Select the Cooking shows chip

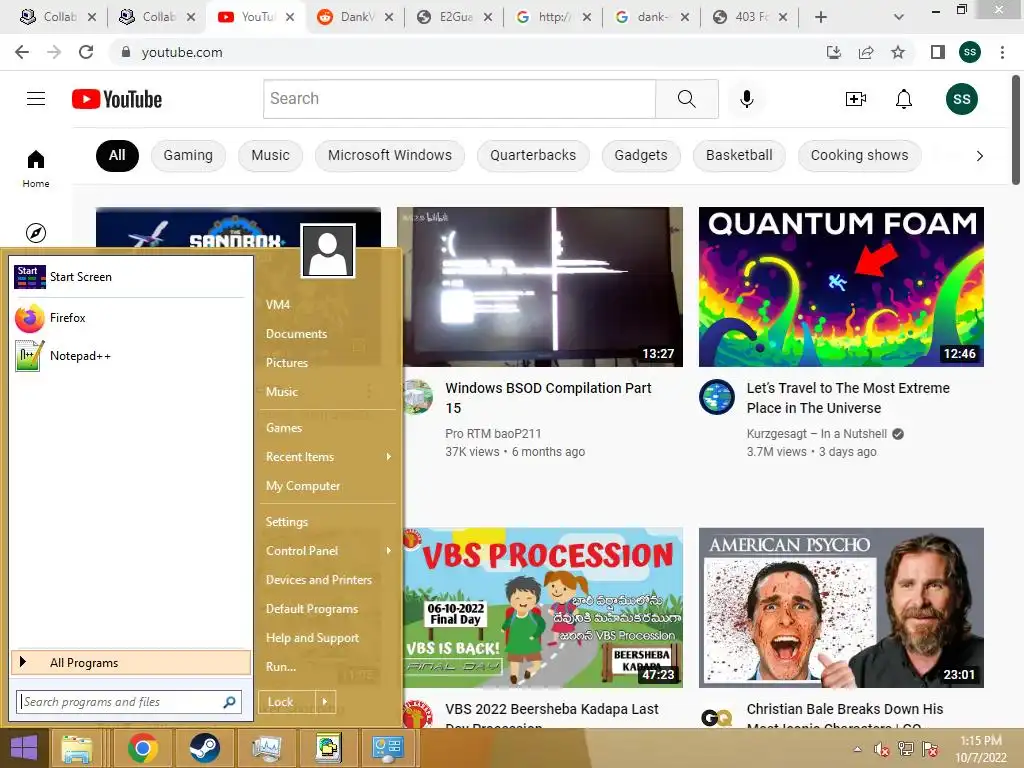pos(859,155)
